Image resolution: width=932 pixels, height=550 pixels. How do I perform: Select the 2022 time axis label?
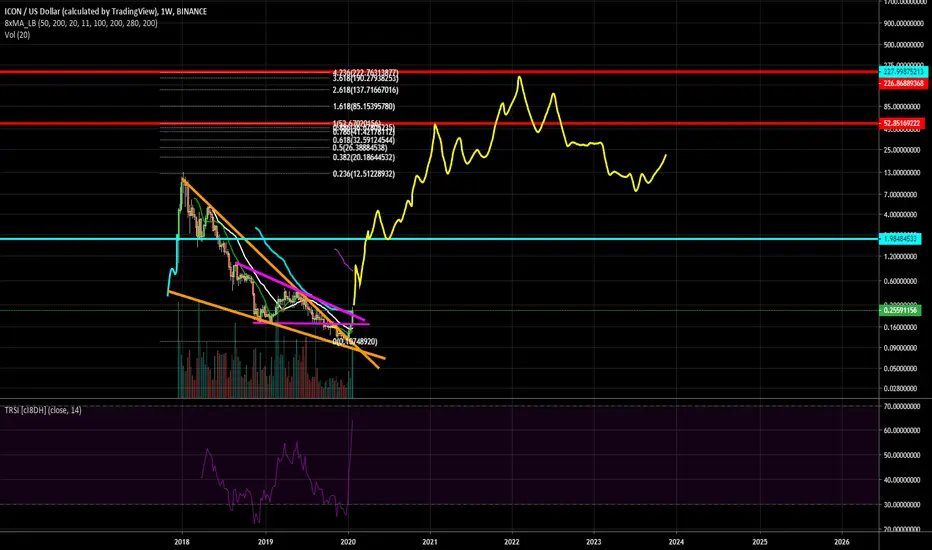coord(512,542)
